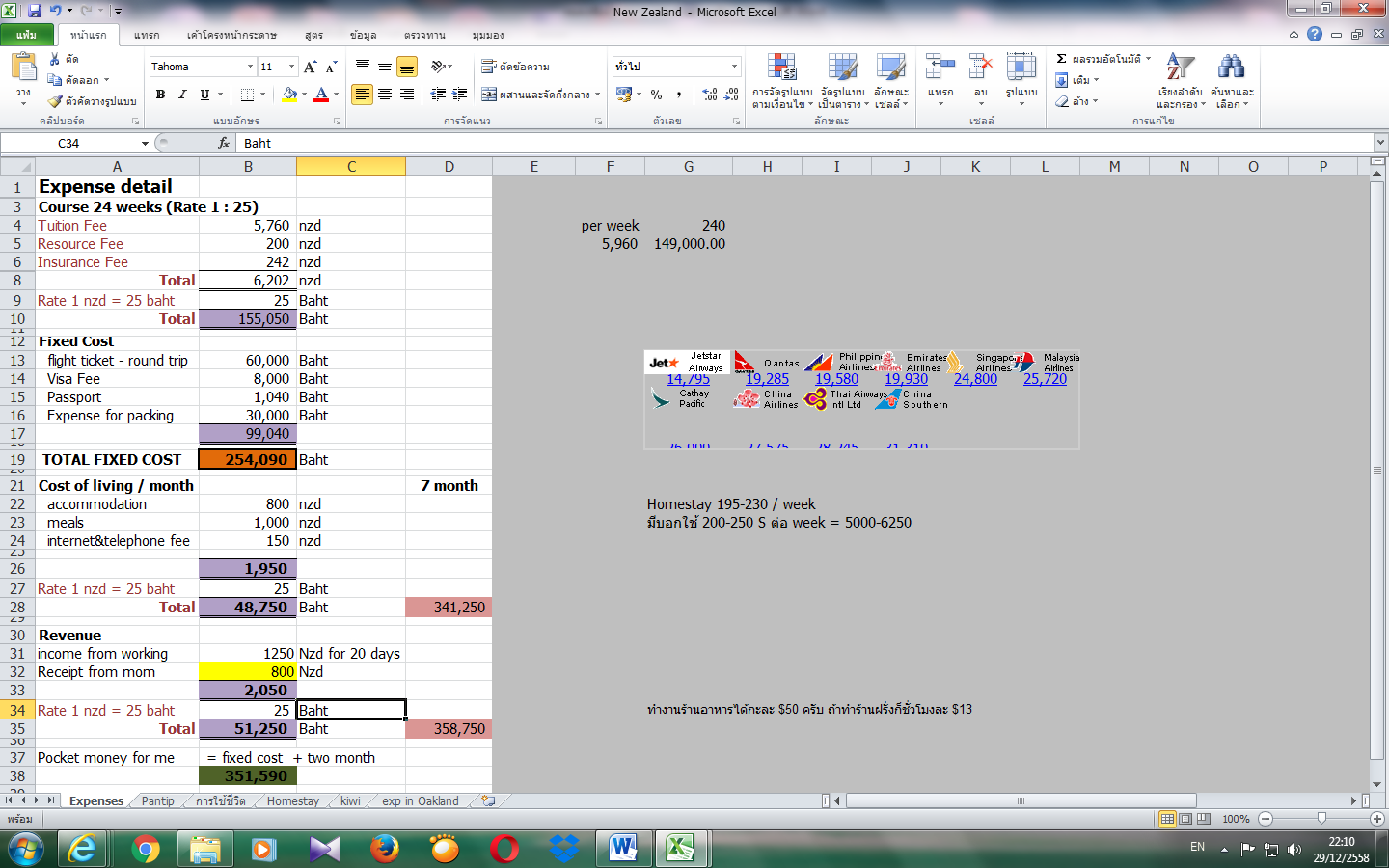Viewport: 1389px width, 868px height.
Task: Toggle bold formatting
Action: [160, 95]
